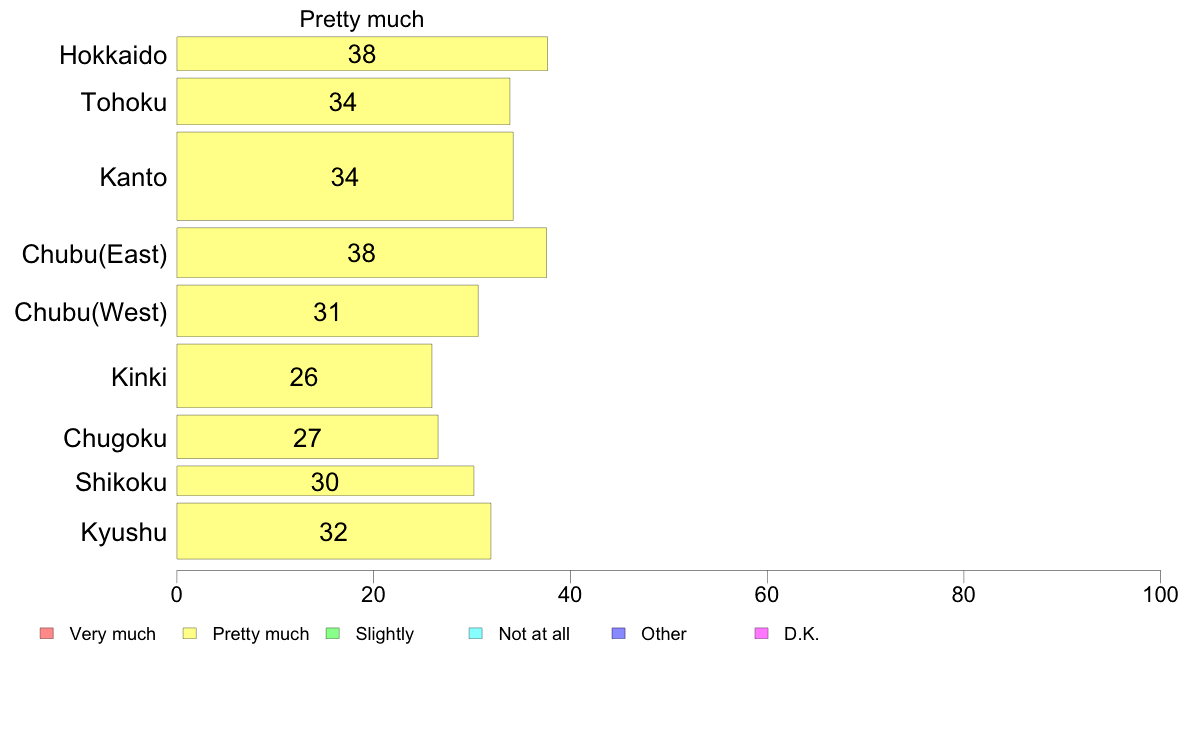The image size is (1188, 736).
Task: Click the magenta D.K. legend swatch
Action: tap(761, 634)
